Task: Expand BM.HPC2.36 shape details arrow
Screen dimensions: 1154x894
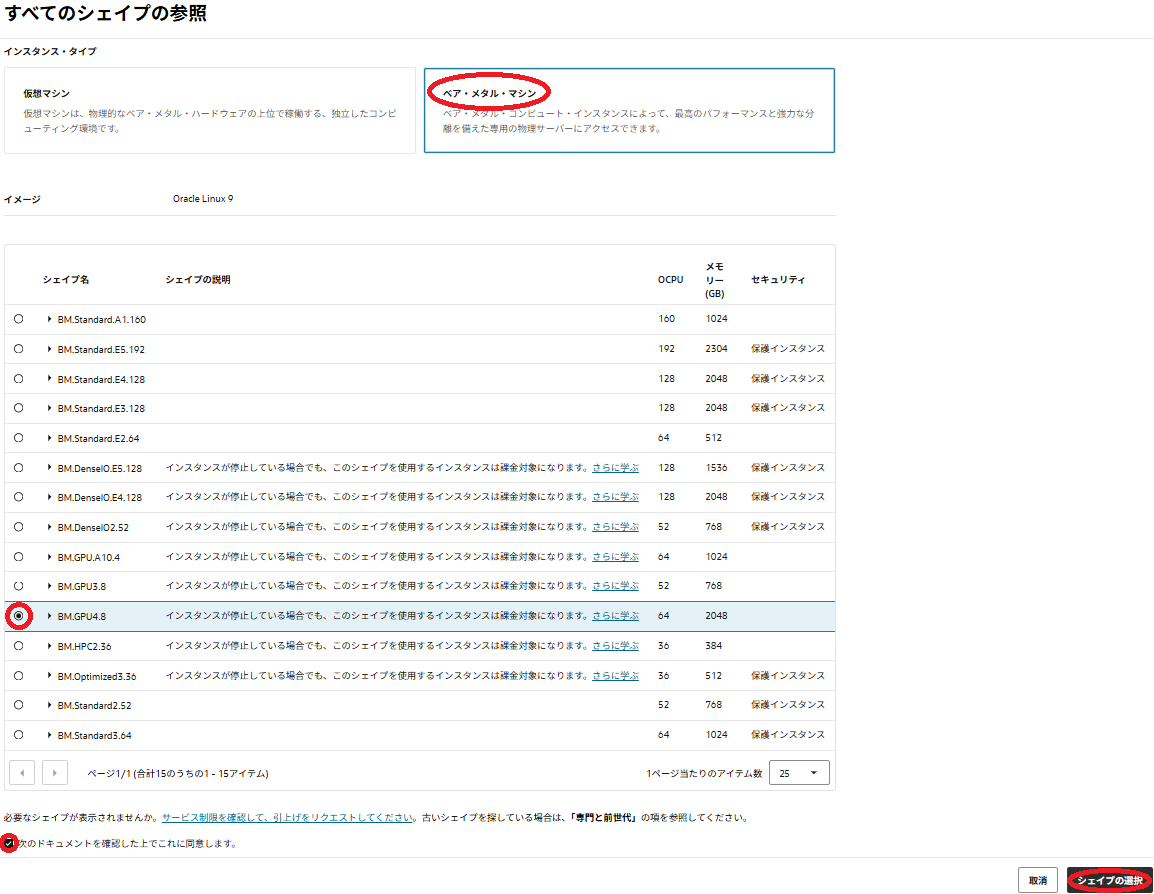Action: (49, 646)
